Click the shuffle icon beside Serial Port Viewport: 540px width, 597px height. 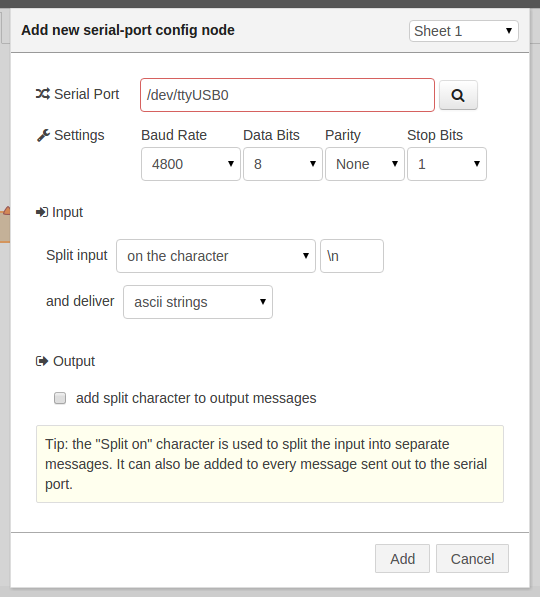coord(43,94)
